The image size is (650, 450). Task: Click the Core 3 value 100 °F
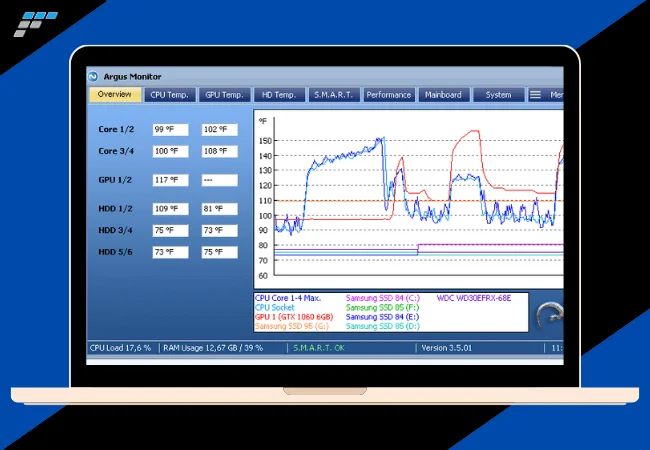[x=170, y=151]
